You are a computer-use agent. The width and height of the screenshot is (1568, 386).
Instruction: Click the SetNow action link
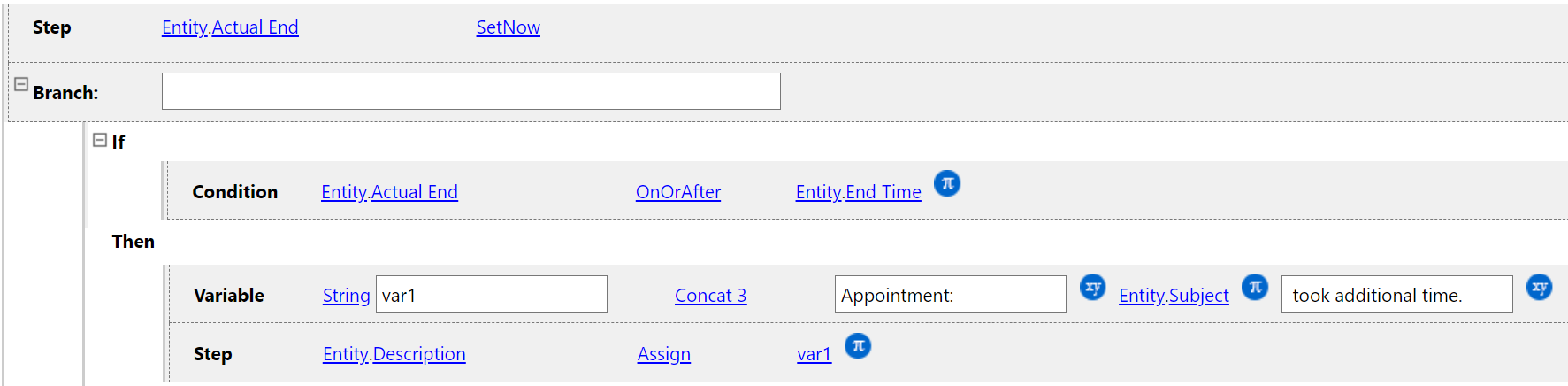508,27
